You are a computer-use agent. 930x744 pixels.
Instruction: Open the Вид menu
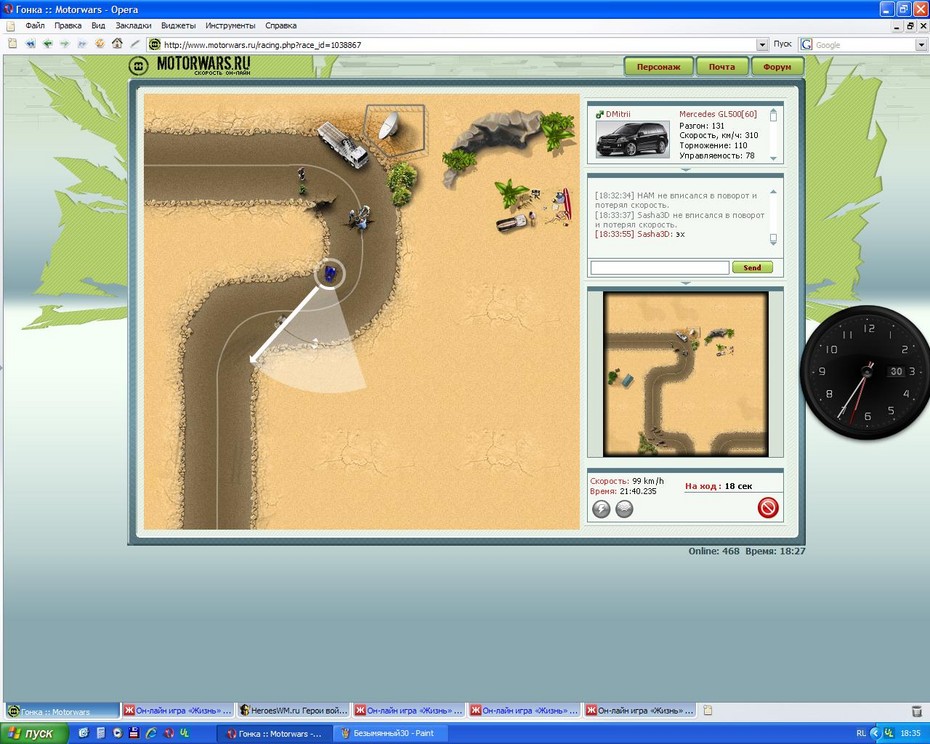(98, 26)
